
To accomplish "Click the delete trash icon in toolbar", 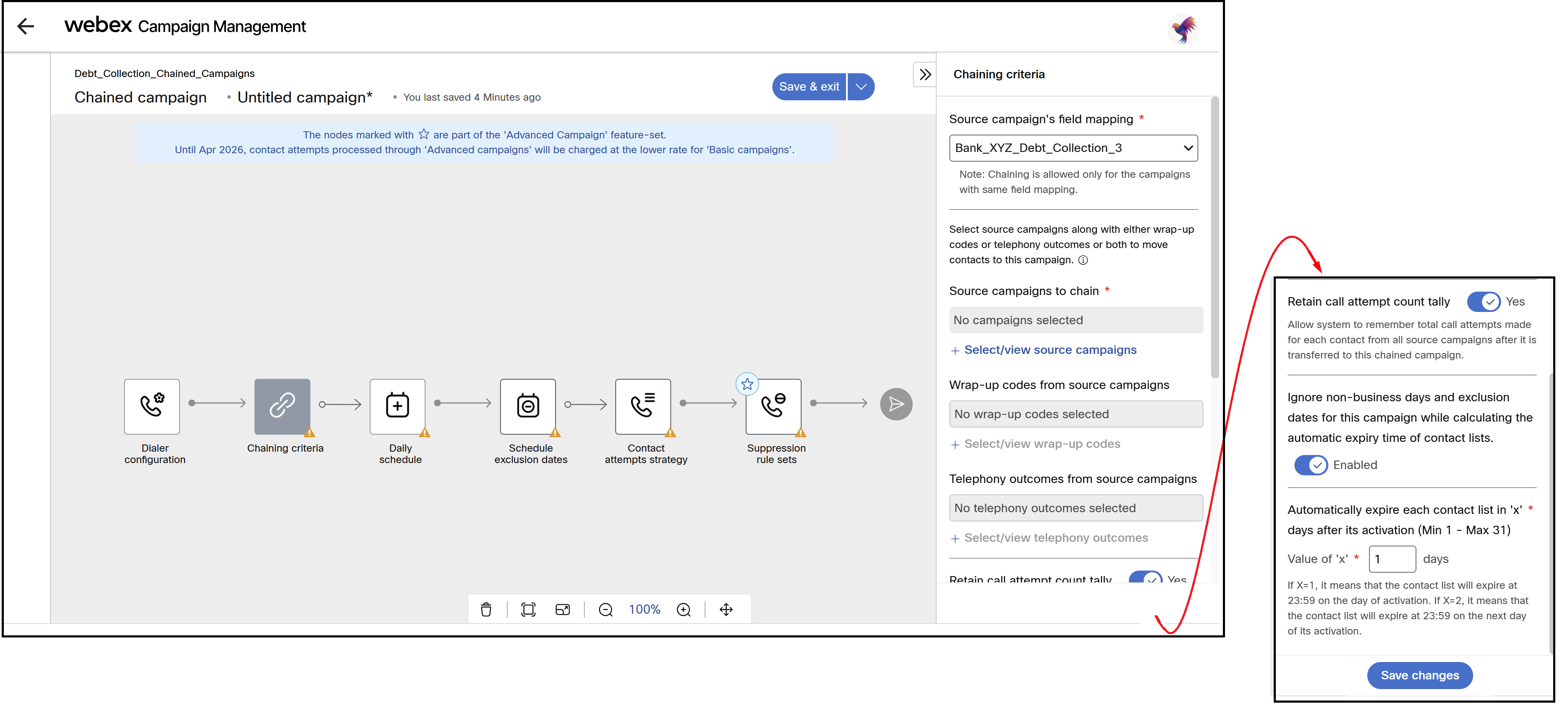I will click(x=486, y=609).
